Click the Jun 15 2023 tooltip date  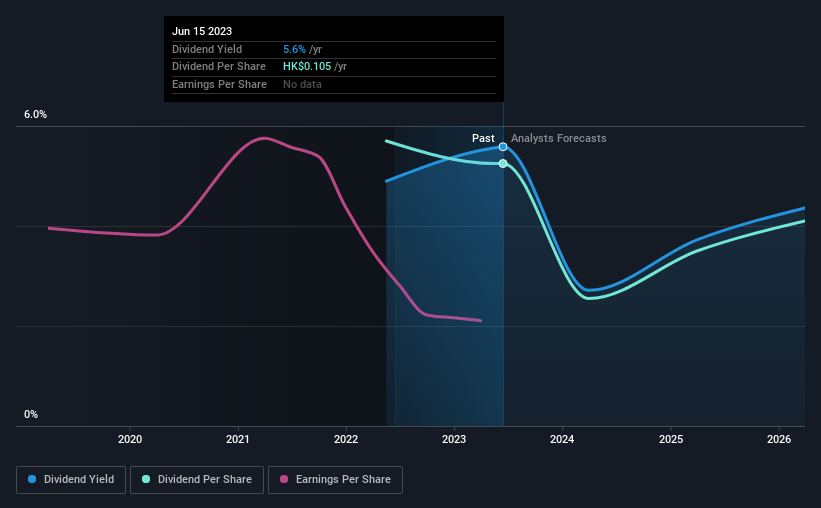(202, 31)
